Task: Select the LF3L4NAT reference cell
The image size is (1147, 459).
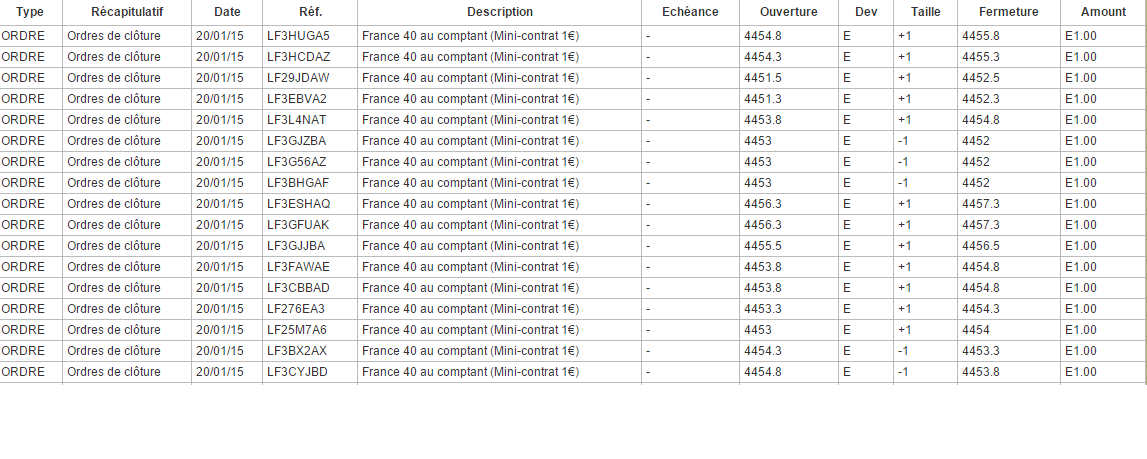Action: coord(297,120)
